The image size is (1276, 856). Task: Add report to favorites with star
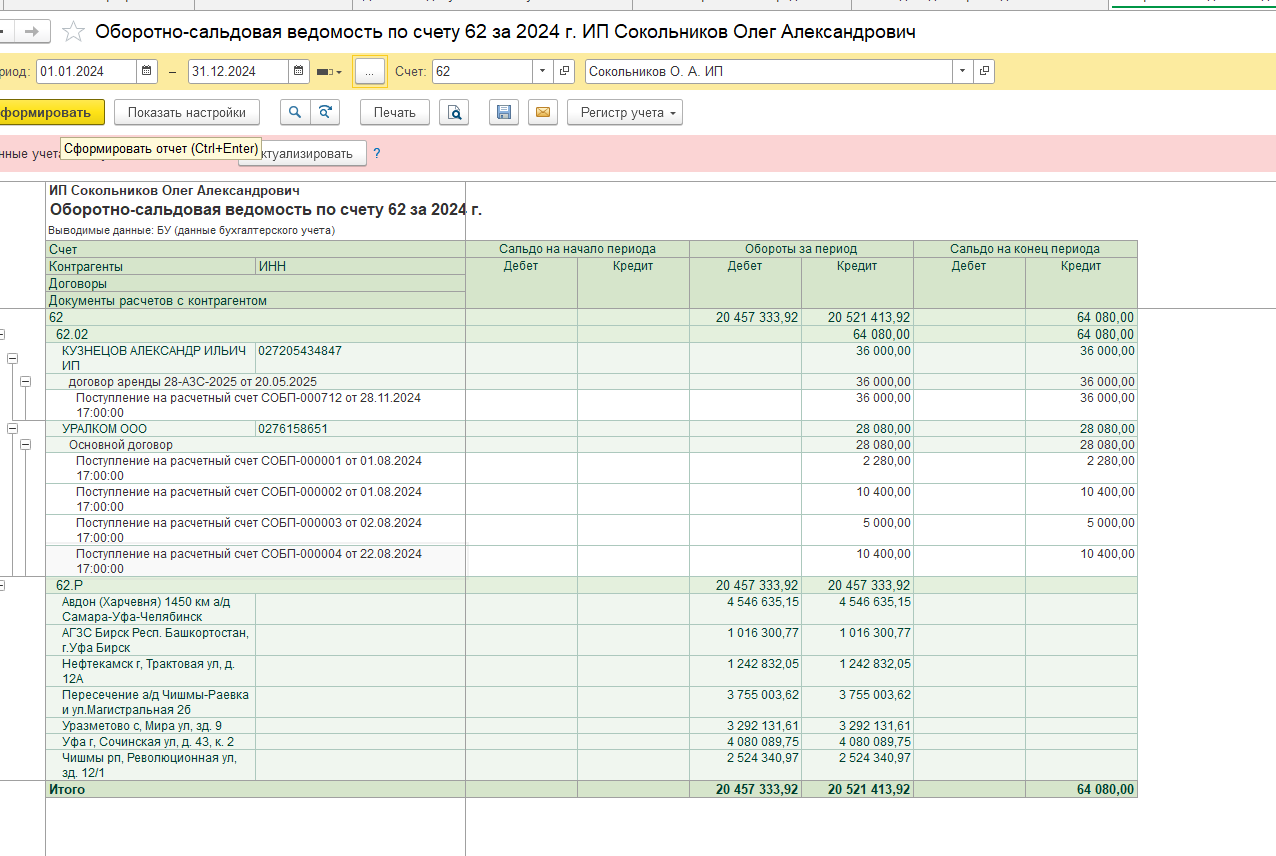73,32
